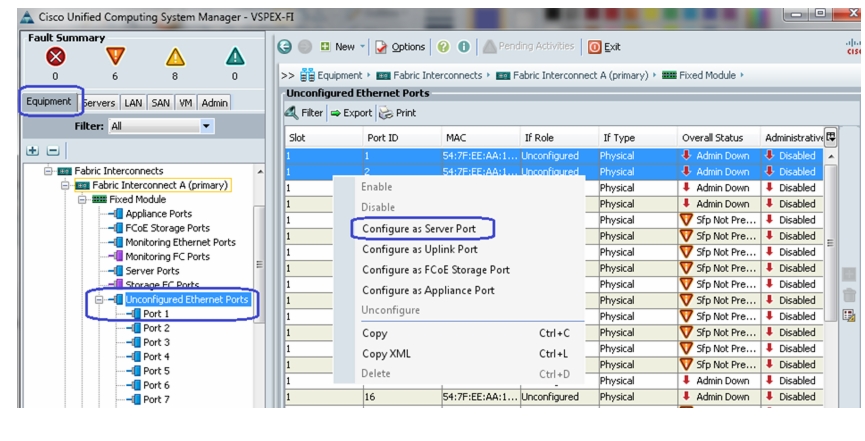Open the column chooser icon in table header
This screenshot has width=865, height=441.
[x=830, y=137]
